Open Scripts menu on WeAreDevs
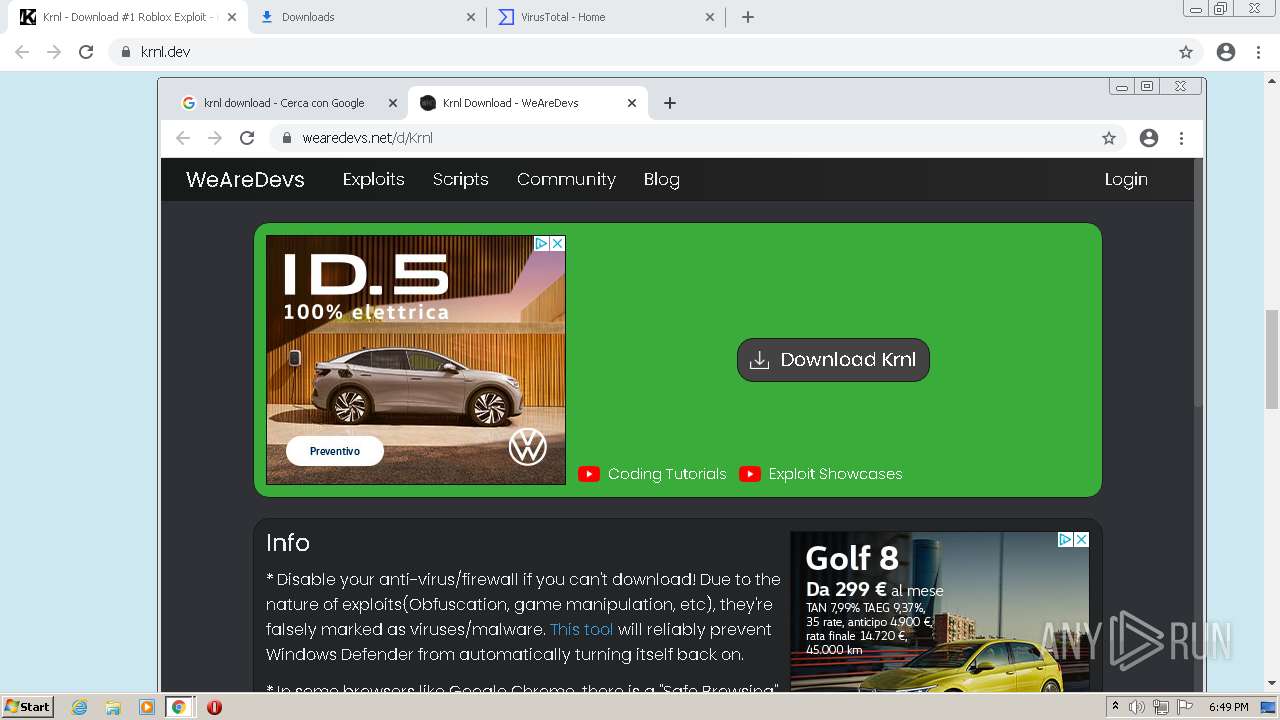 point(460,179)
